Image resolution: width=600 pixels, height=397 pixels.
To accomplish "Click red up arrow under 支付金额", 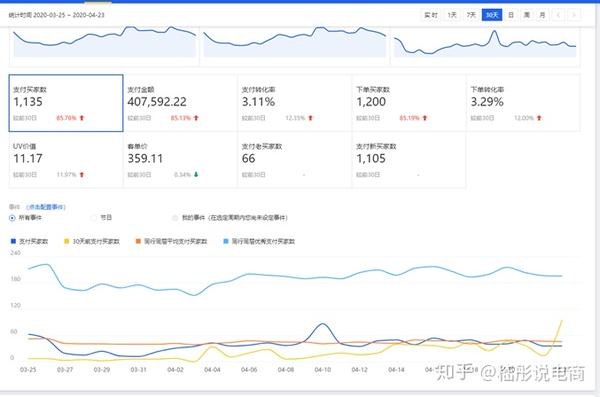I will coord(196,118).
